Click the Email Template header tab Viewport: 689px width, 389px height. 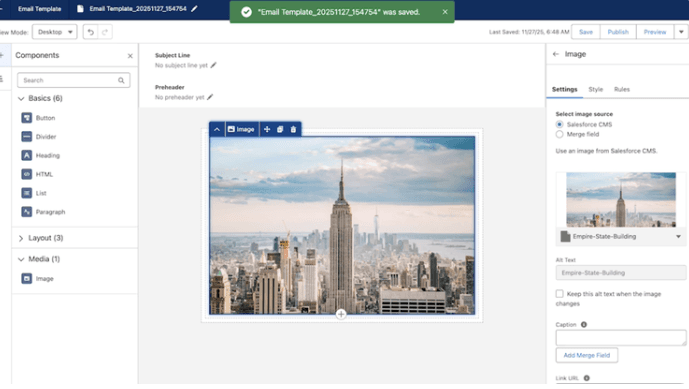40,9
